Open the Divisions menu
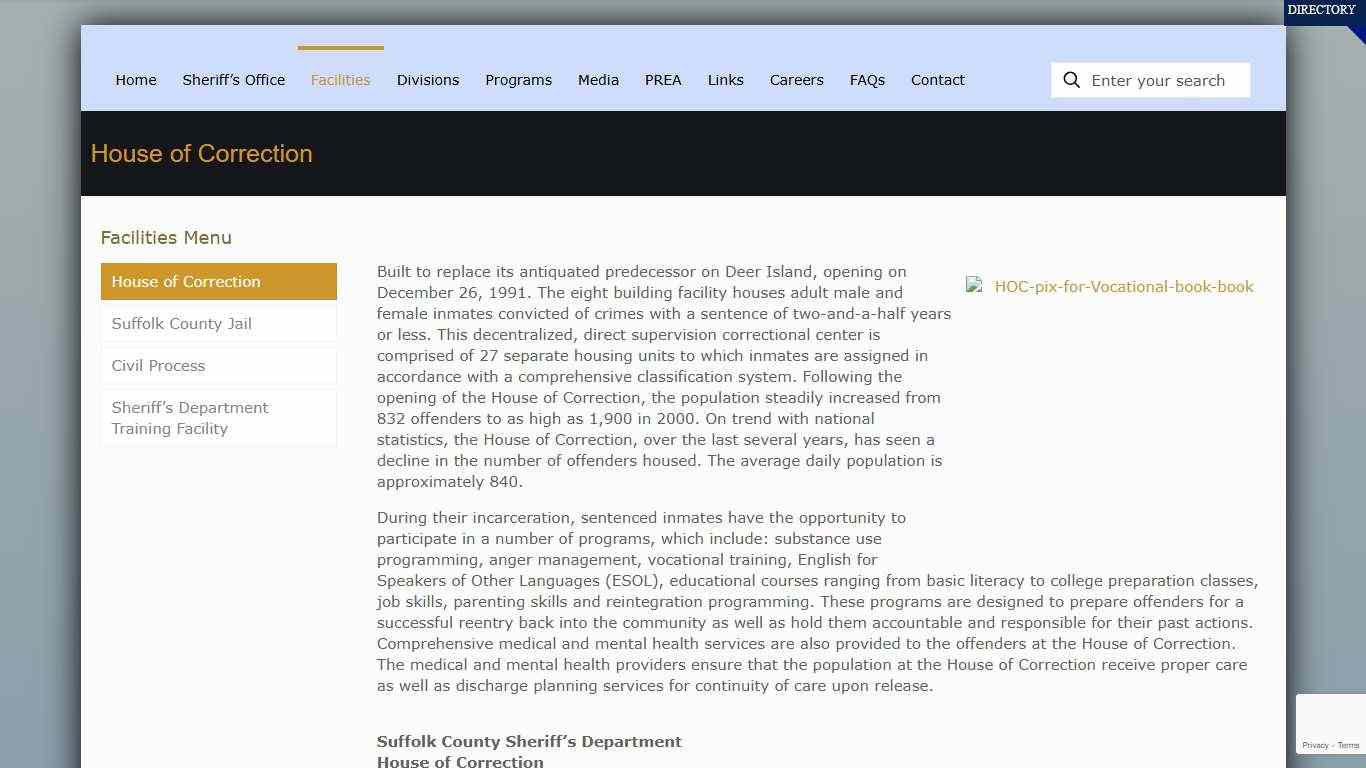This screenshot has width=1366, height=768. (428, 80)
